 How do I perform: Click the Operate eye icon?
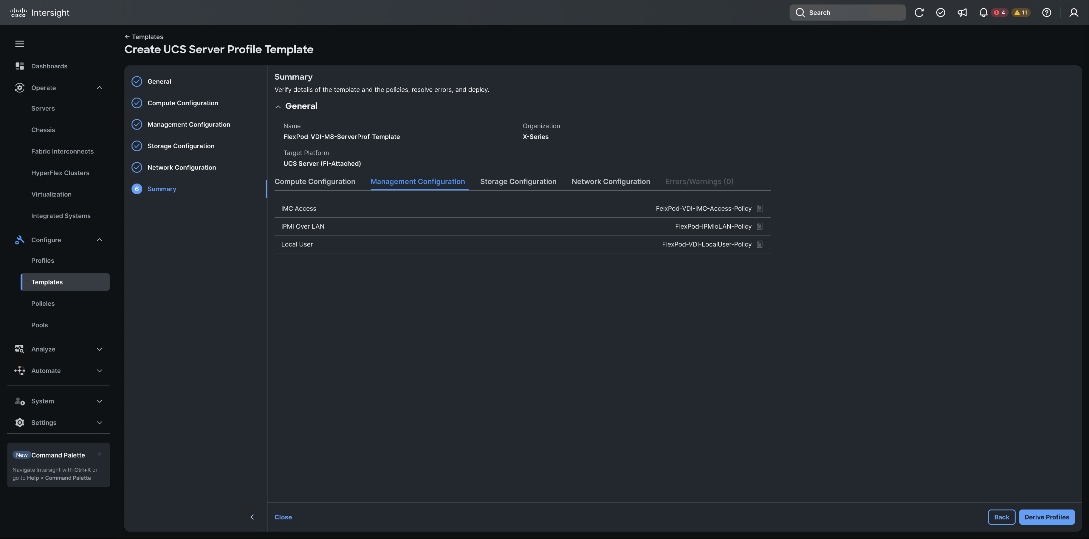[19, 88]
